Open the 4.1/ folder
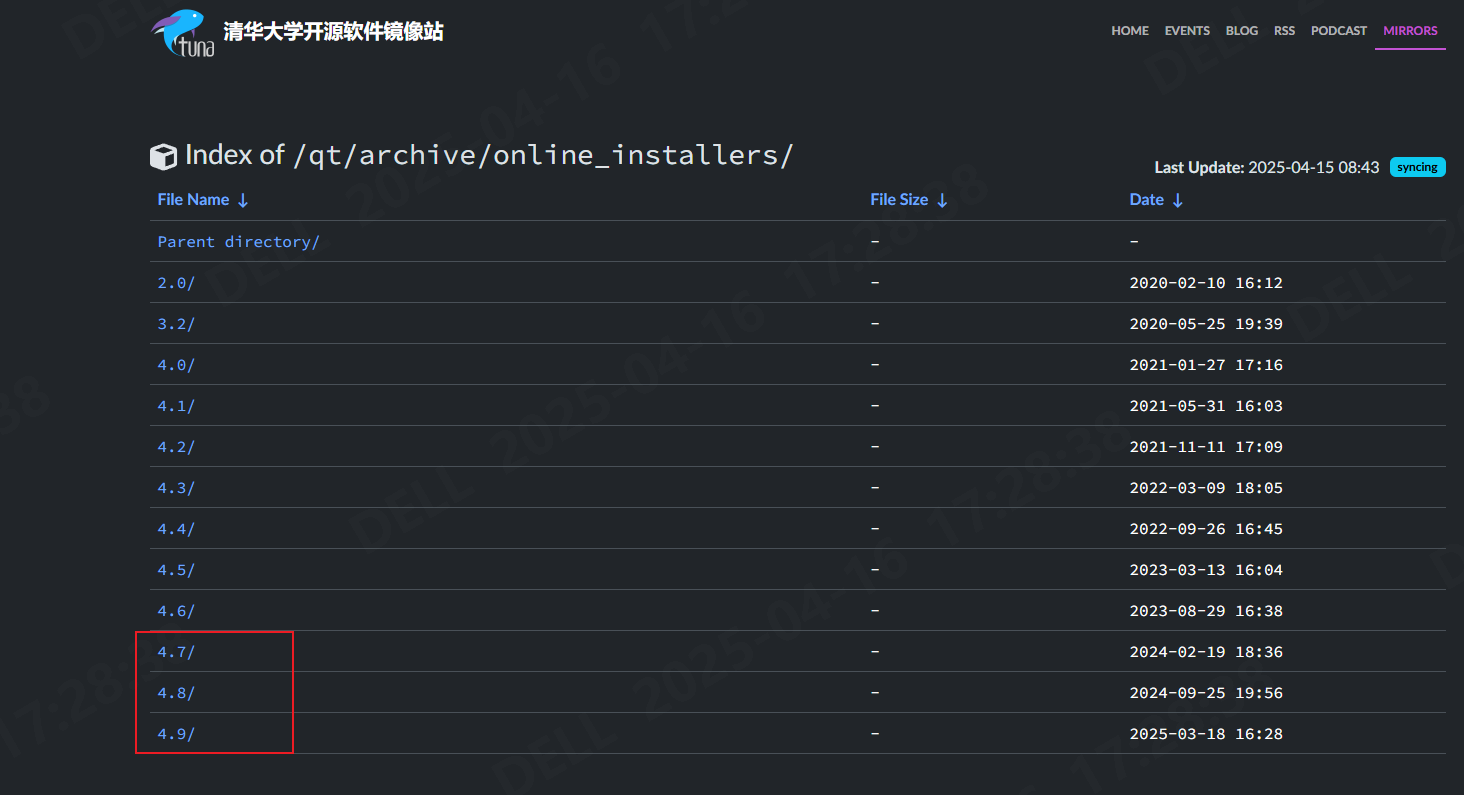 pyautogui.click(x=176, y=406)
